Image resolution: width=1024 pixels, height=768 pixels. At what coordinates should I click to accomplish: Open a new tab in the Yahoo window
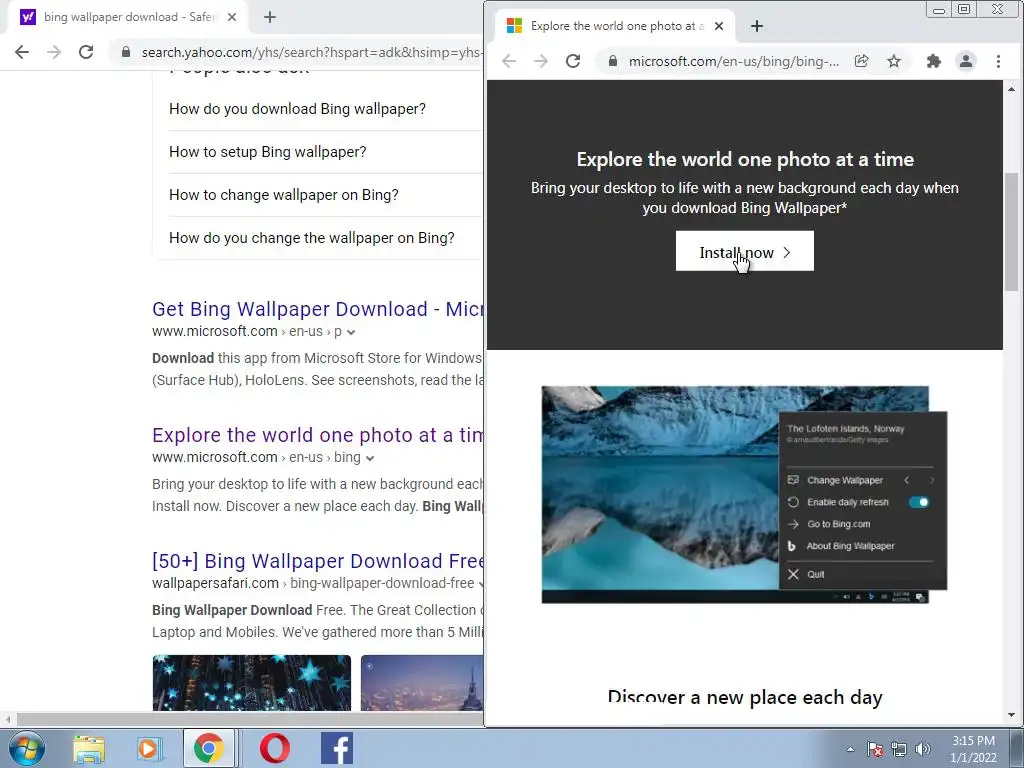tap(270, 17)
